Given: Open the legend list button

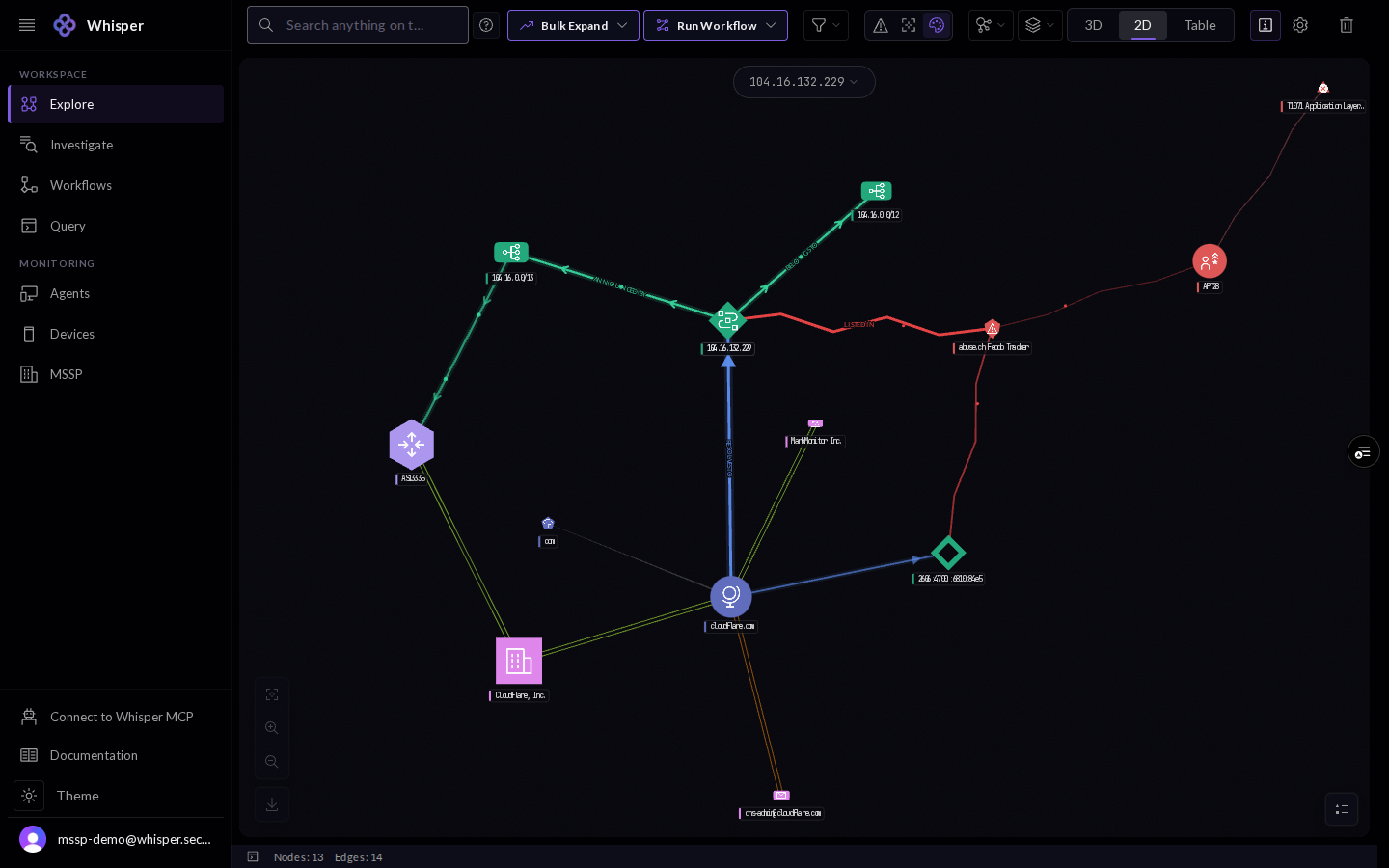Looking at the screenshot, I should pyautogui.click(x=1342, y=809).
